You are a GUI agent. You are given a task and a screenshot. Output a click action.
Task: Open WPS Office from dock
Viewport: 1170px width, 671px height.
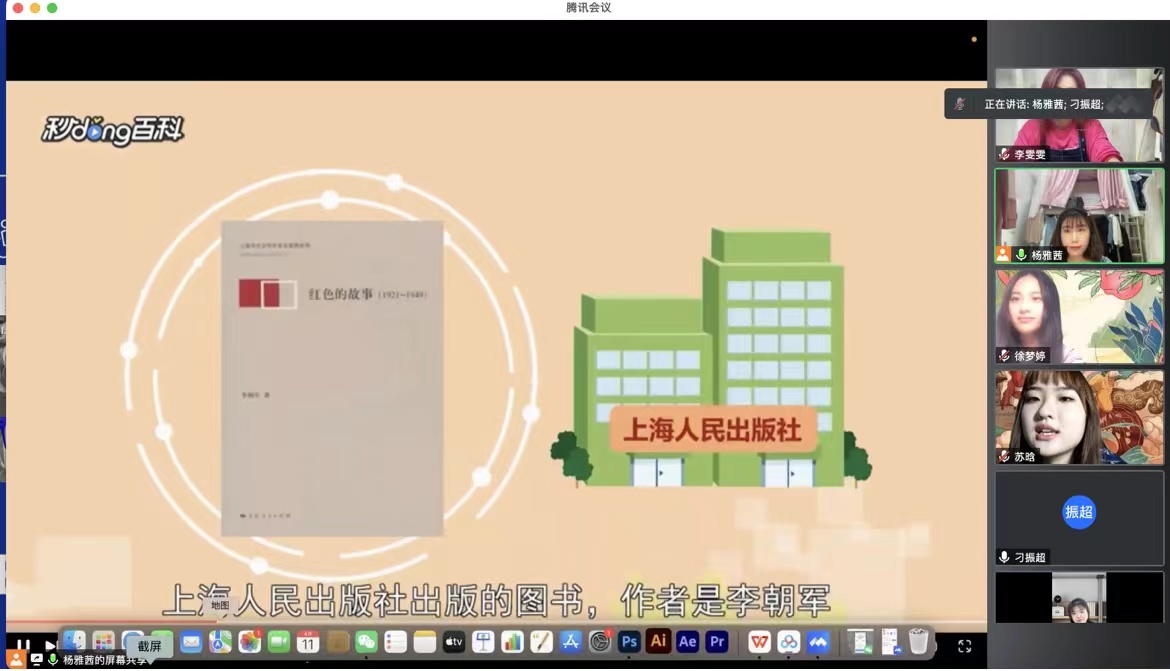(x=759, y=641)
